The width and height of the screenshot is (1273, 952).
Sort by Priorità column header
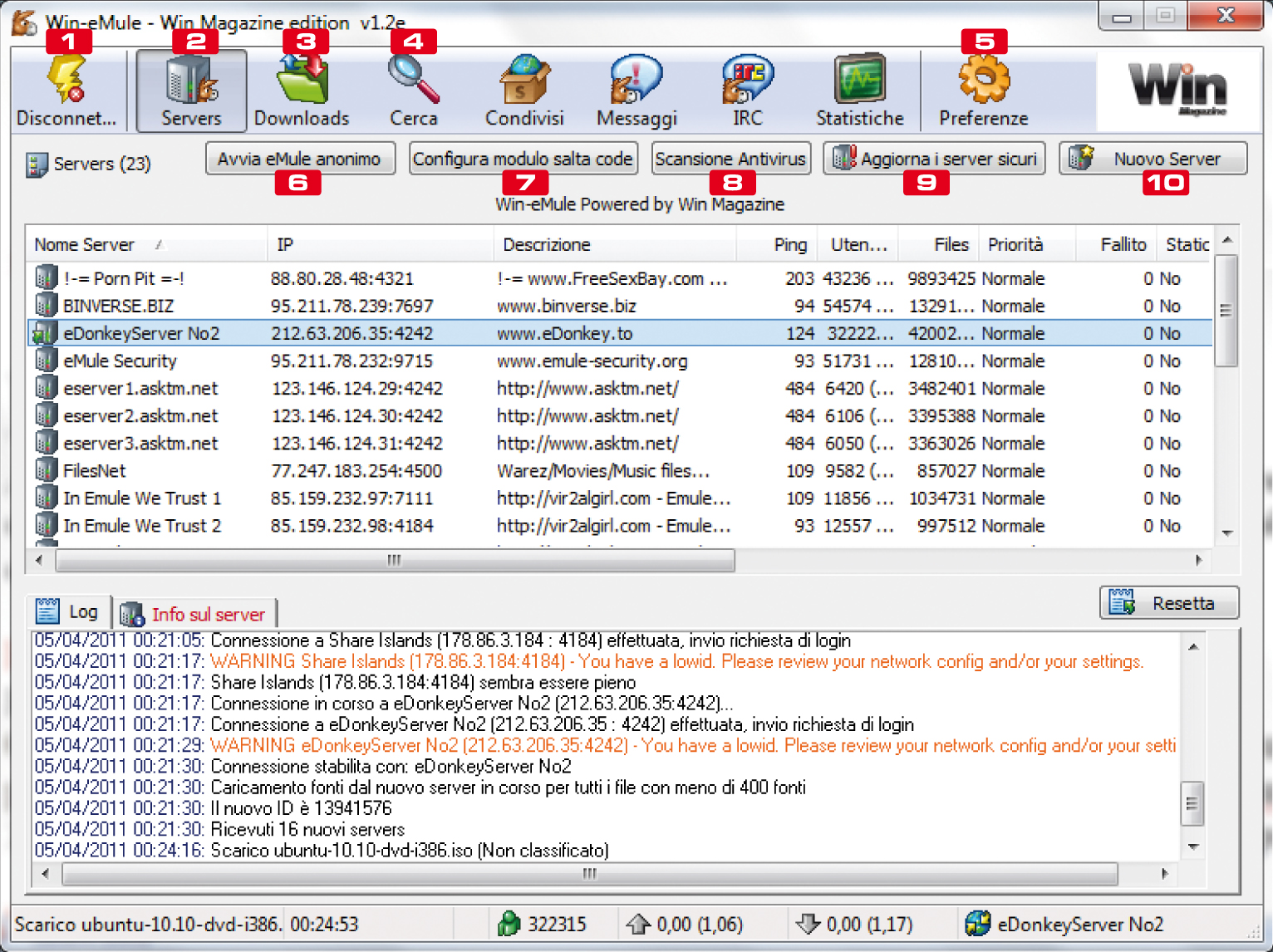(1027, 244)
